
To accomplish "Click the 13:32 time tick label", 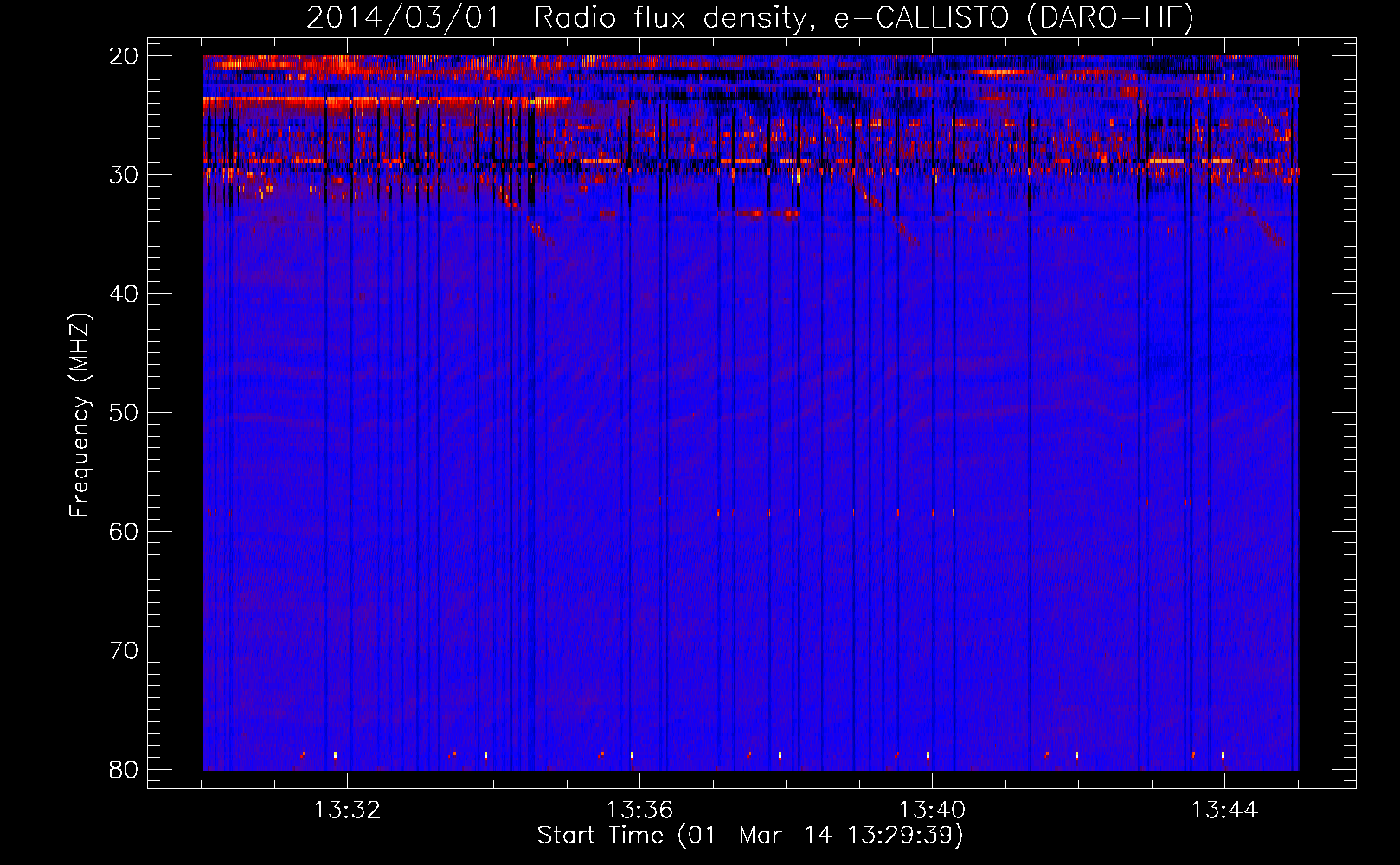I will coord(347,811).
